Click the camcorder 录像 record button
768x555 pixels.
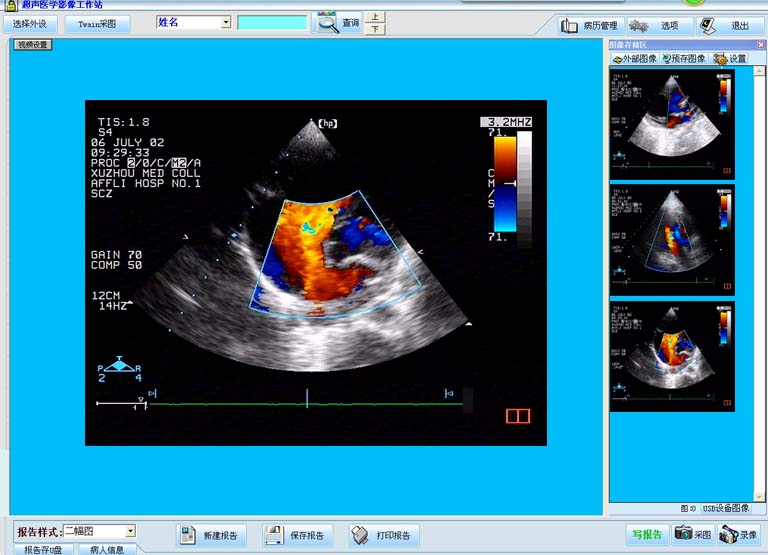(738, 534)
